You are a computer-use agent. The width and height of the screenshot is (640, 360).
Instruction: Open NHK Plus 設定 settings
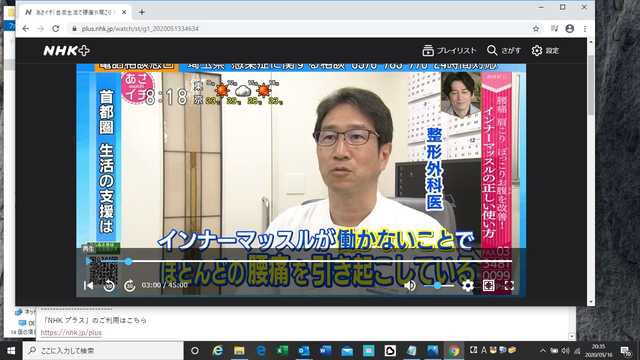(x=545, y=50)
